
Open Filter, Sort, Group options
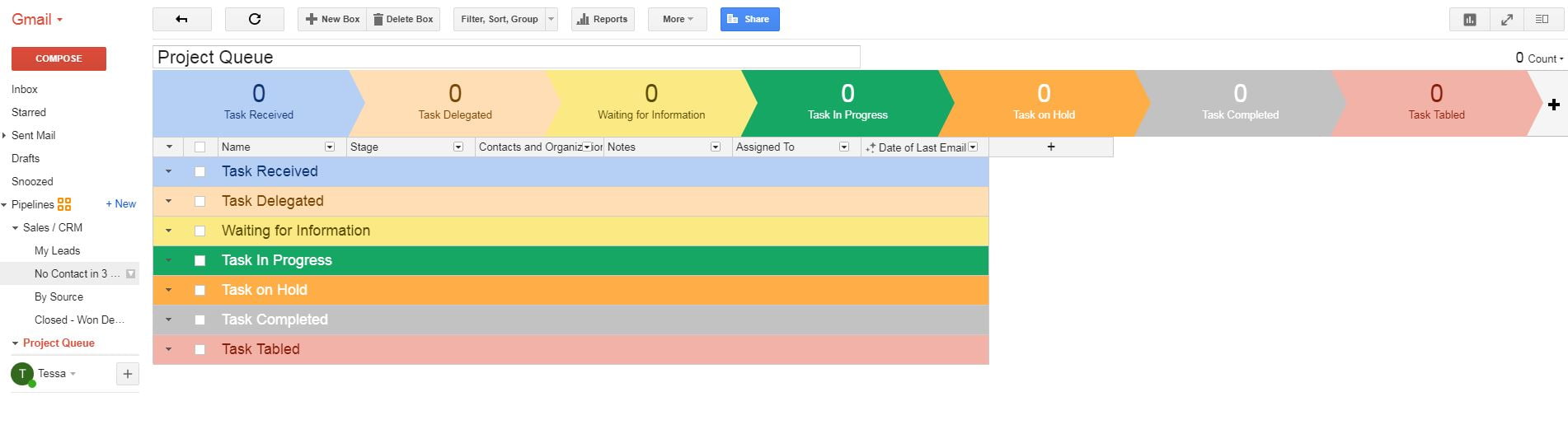tap(500, 19)
